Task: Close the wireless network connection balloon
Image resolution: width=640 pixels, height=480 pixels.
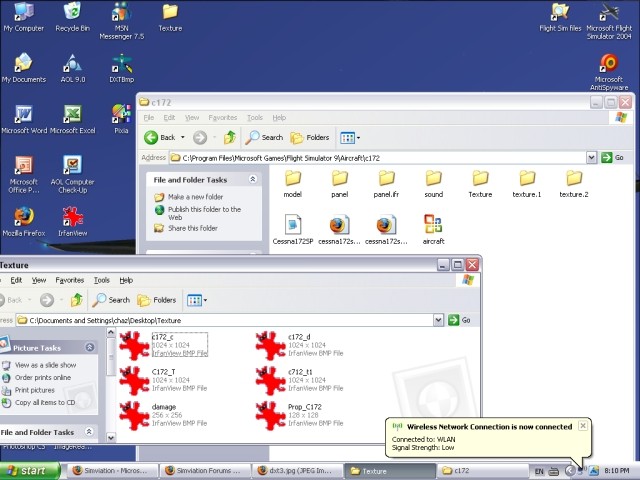Action: (583, 426)
